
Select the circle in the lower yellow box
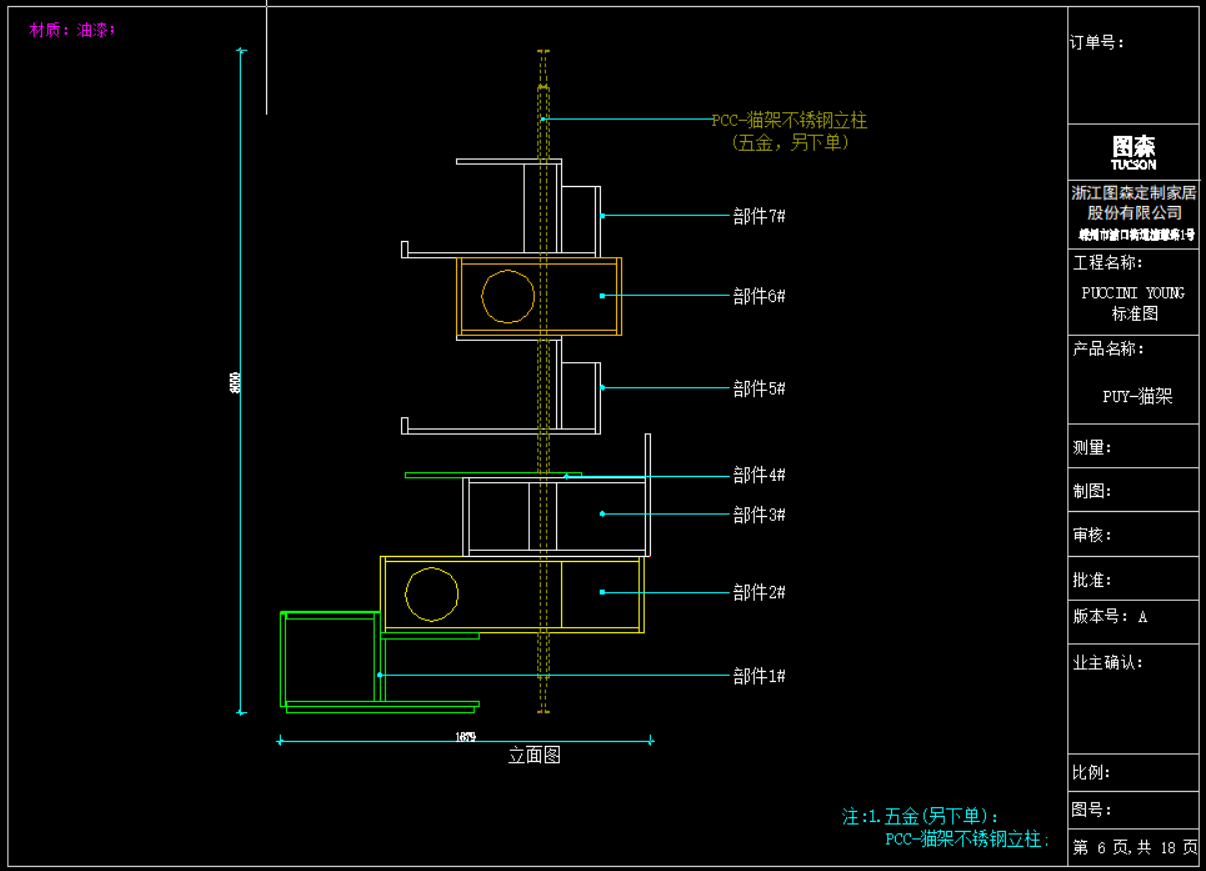pos(432,594)
